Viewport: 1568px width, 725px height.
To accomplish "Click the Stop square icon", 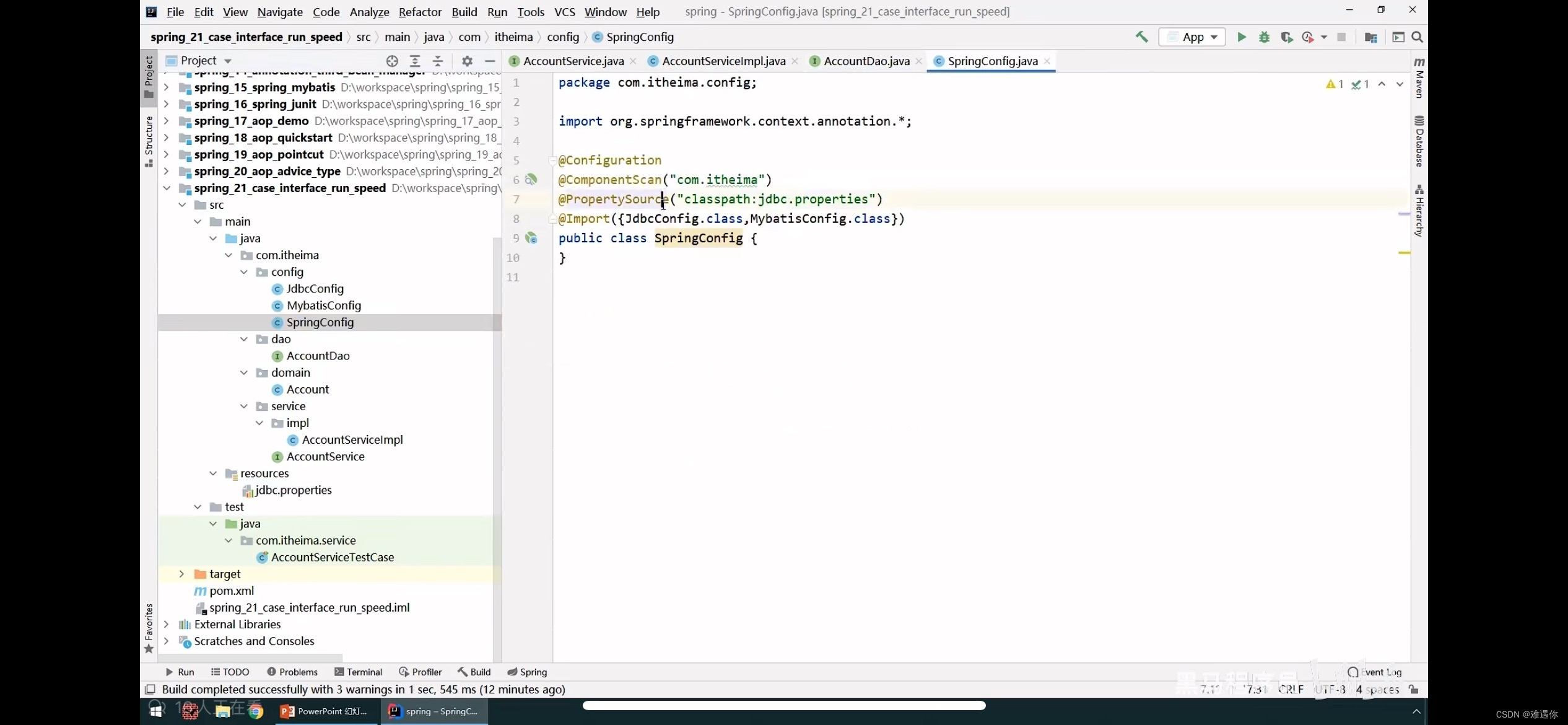I will tap(1341, 37).
